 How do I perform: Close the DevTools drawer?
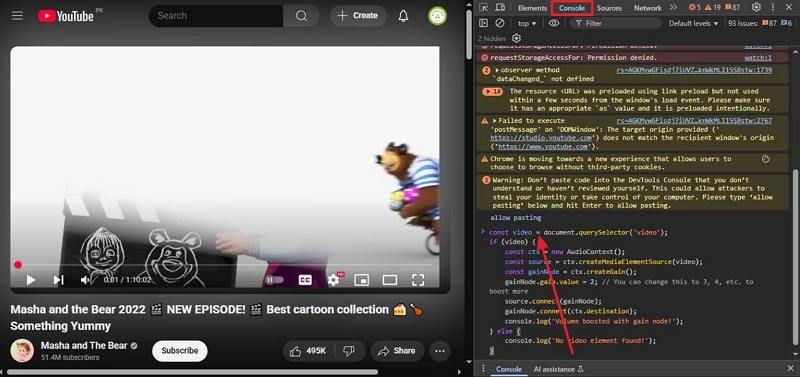pyautogui.click(x=790, y=369)
